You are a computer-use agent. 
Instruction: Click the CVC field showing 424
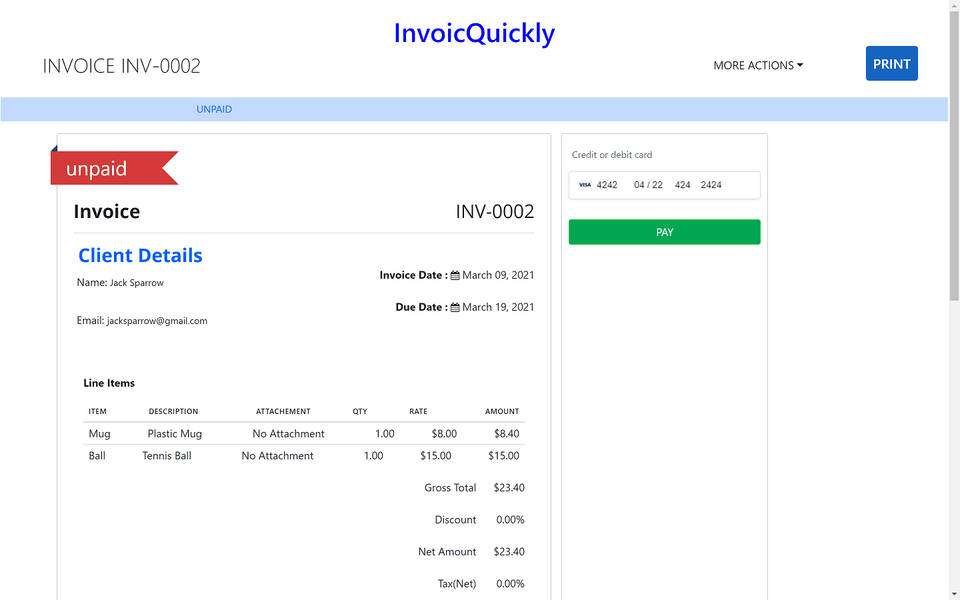pyautogui.click(x=683, y=185)
